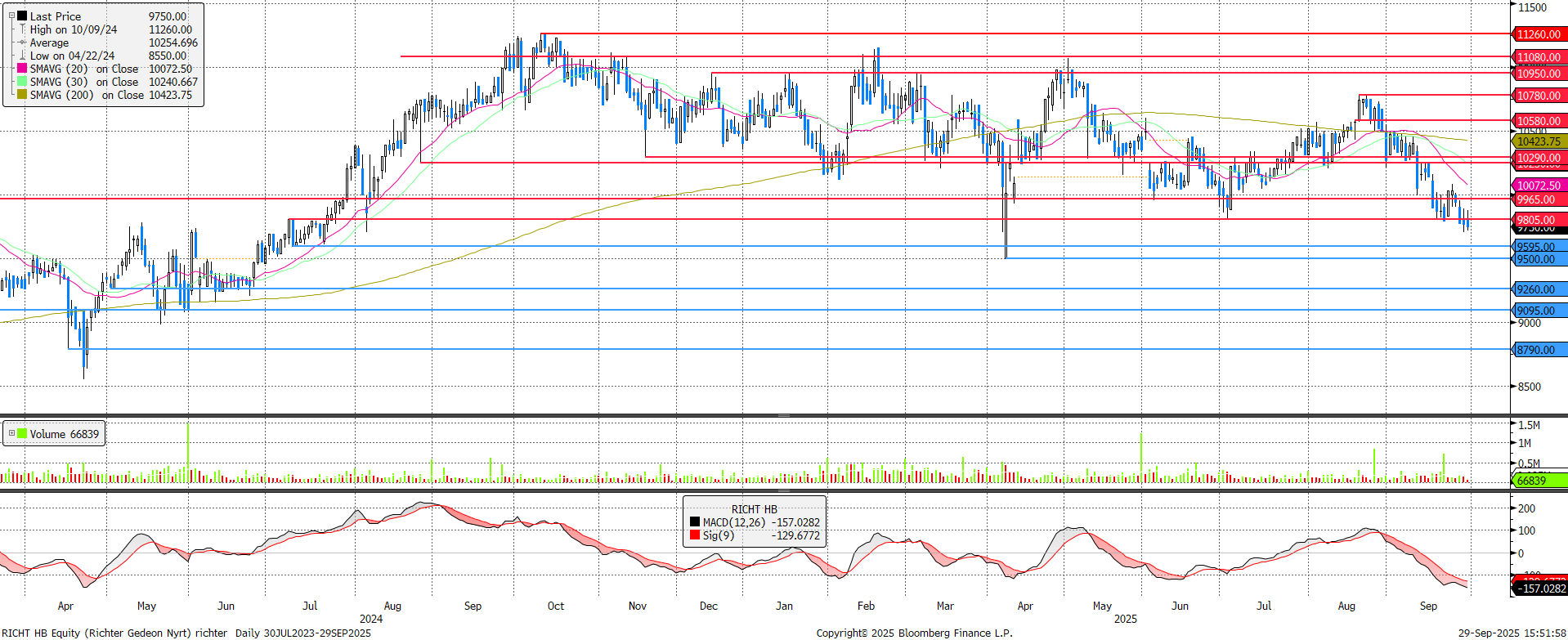Click the black Last Price color swatch
Screen dimensions: 1568x640
[x=22, y=16]
